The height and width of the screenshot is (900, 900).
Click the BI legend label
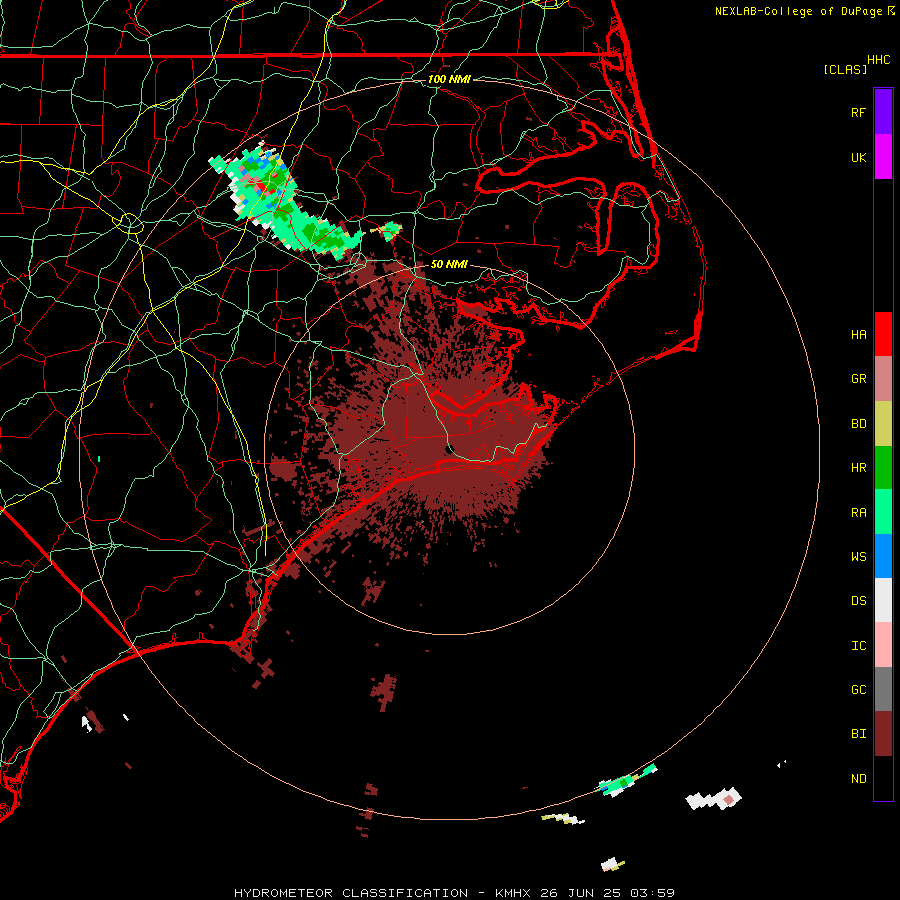pyautogui.click(x=858, y=734)
